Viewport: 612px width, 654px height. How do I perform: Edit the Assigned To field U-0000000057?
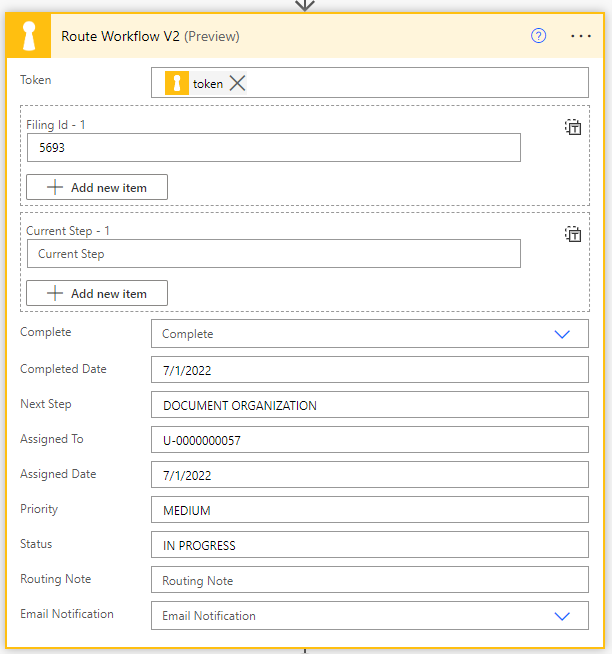click(x=369, y=440)
